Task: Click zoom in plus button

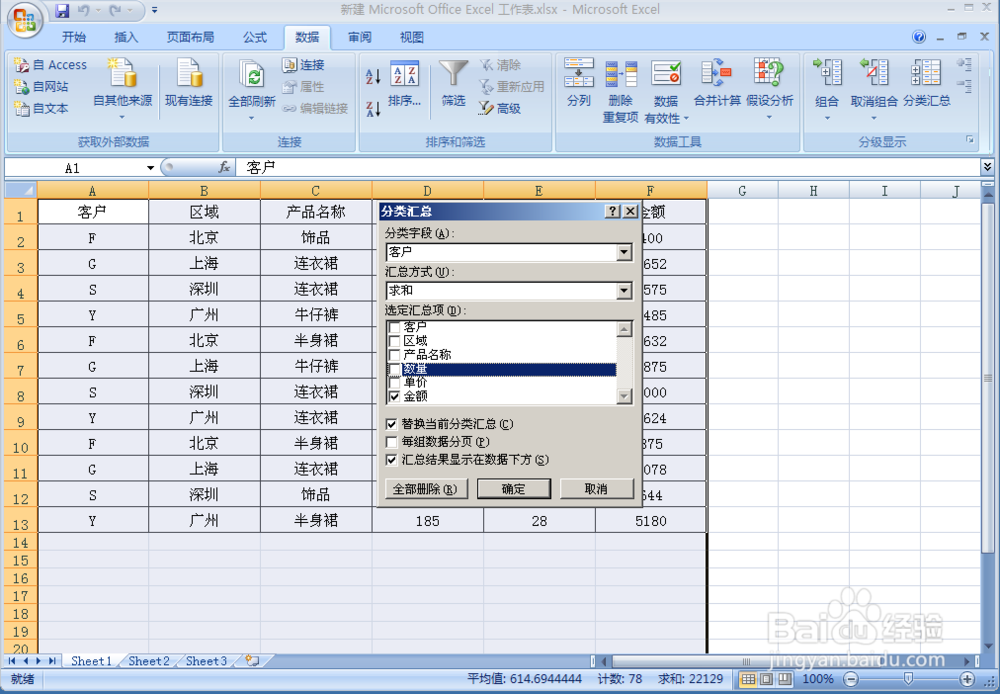Action: point(967,679)
